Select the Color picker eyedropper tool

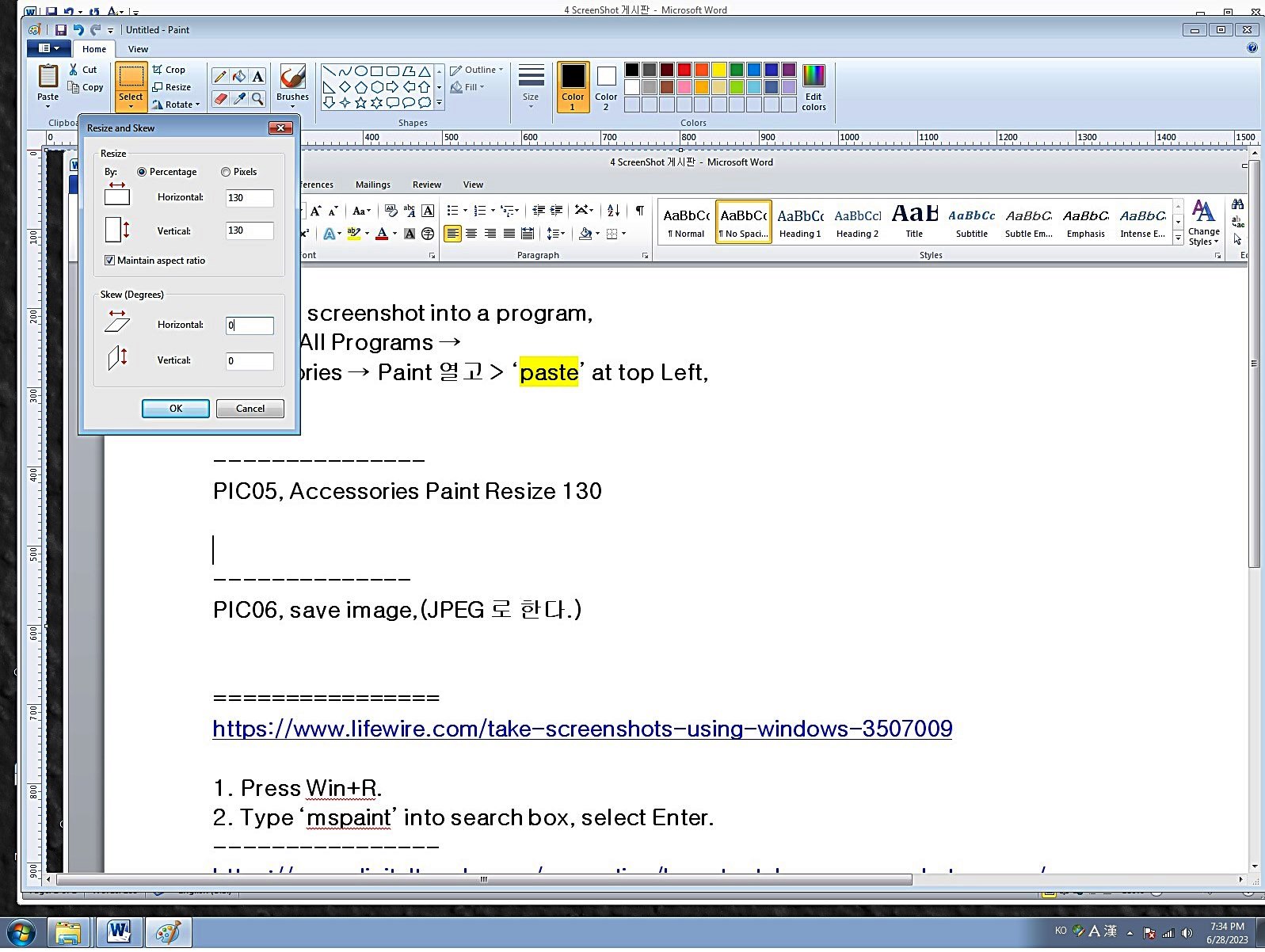[238, 99]
